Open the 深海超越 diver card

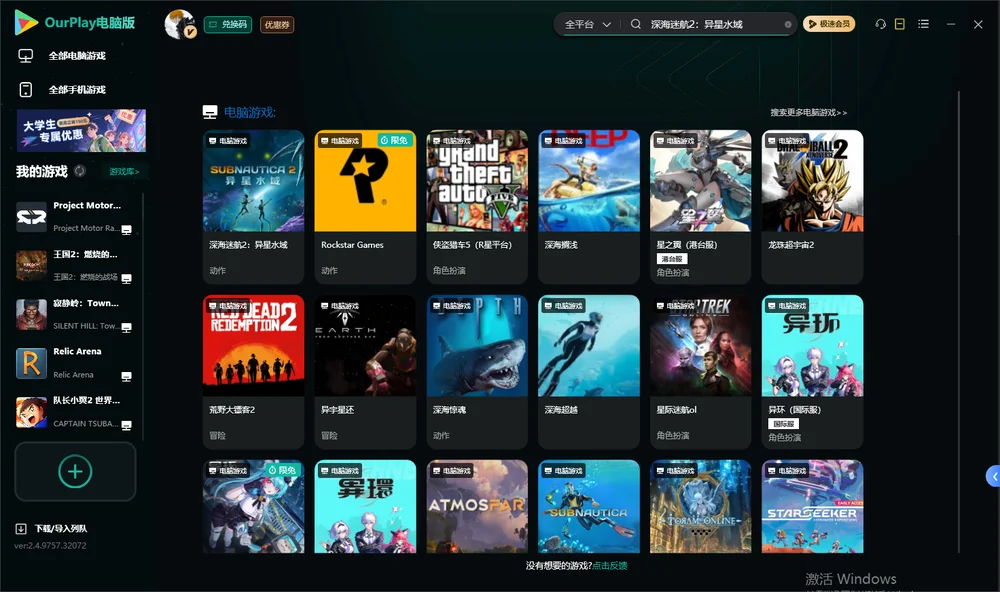pyautogui.click(x=589, y=372)
